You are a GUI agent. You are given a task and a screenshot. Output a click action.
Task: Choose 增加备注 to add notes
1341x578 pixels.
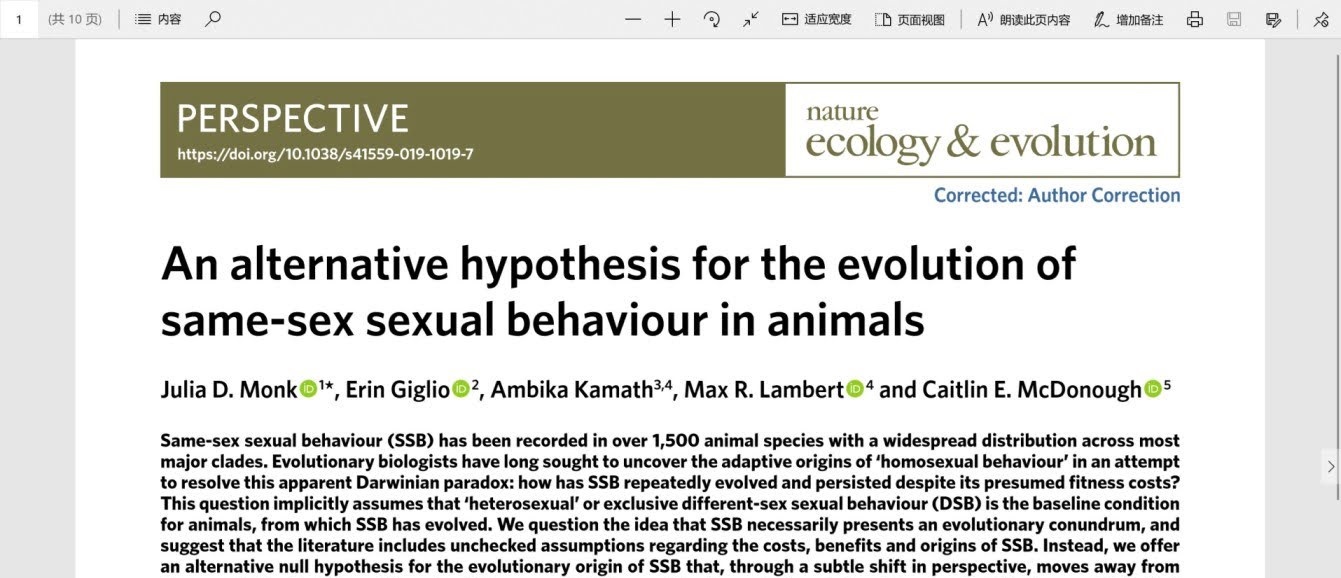click(1128, 19)
